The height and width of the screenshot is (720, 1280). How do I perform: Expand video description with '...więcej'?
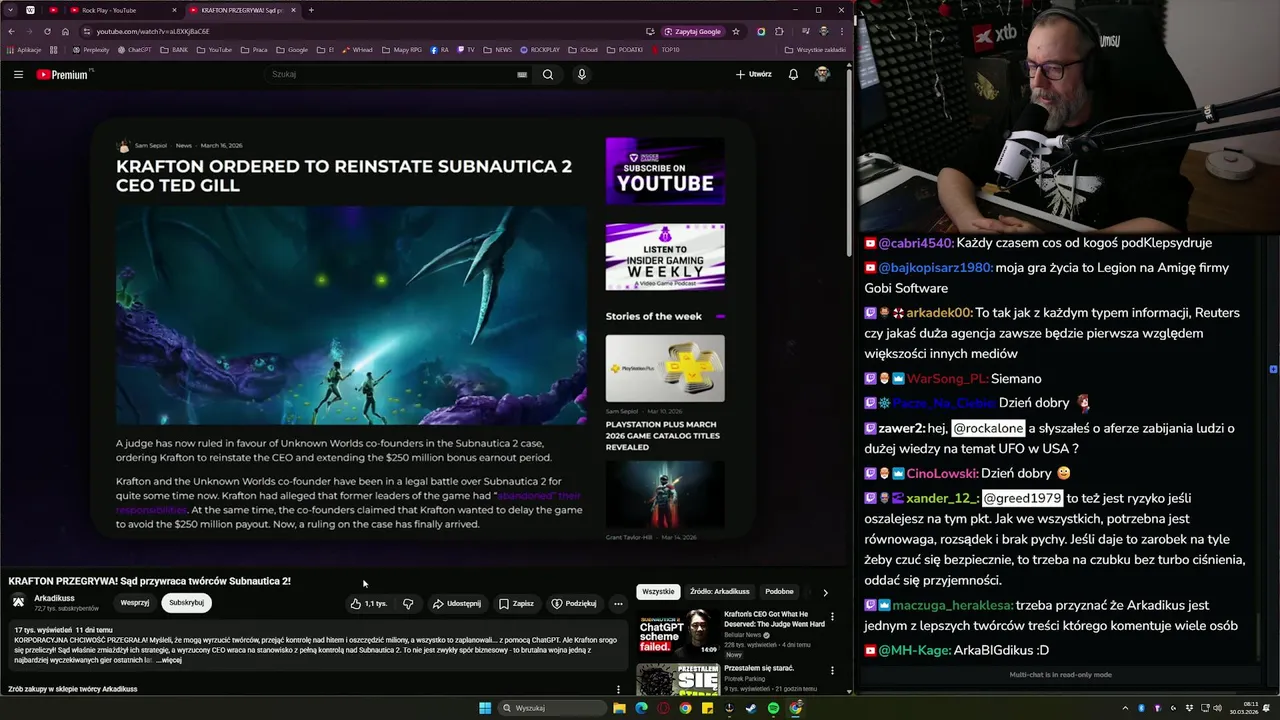pos(169,660)
